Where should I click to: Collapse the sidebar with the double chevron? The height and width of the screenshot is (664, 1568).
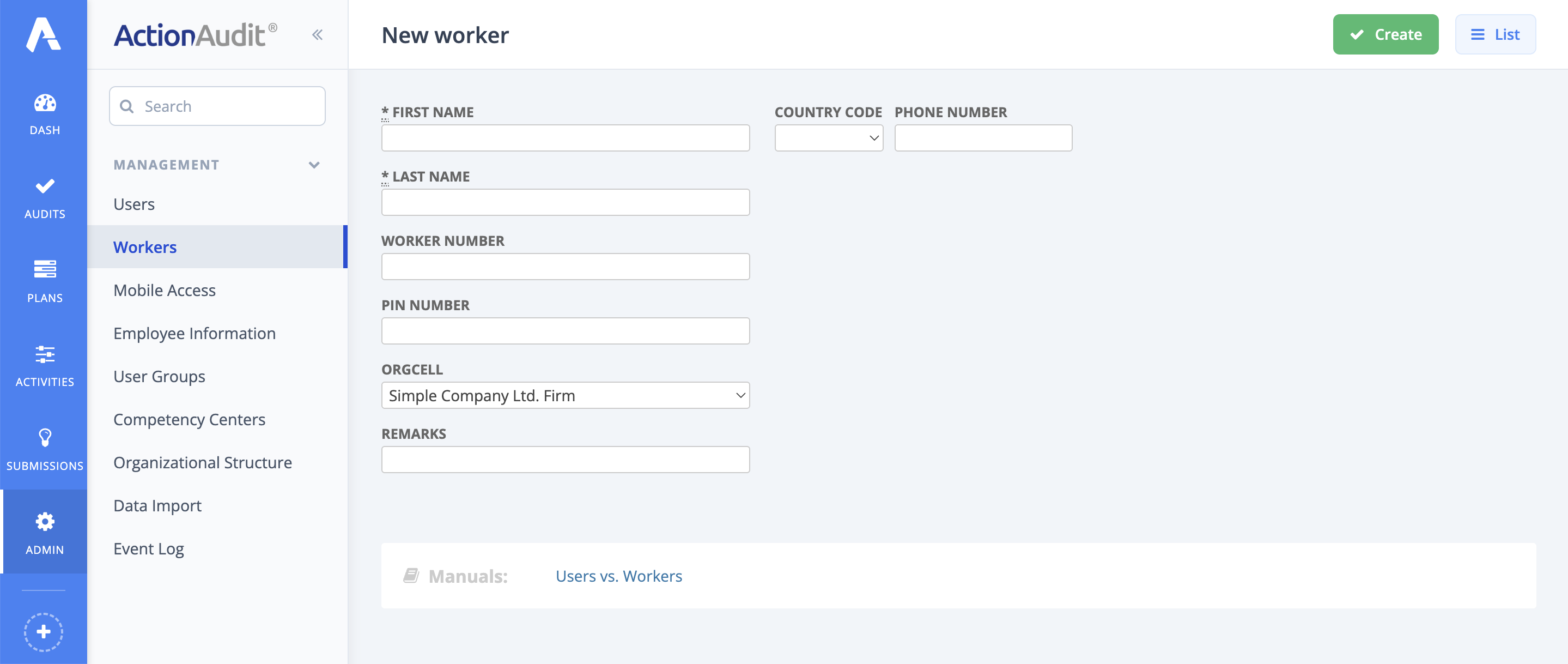click(317, 35)
